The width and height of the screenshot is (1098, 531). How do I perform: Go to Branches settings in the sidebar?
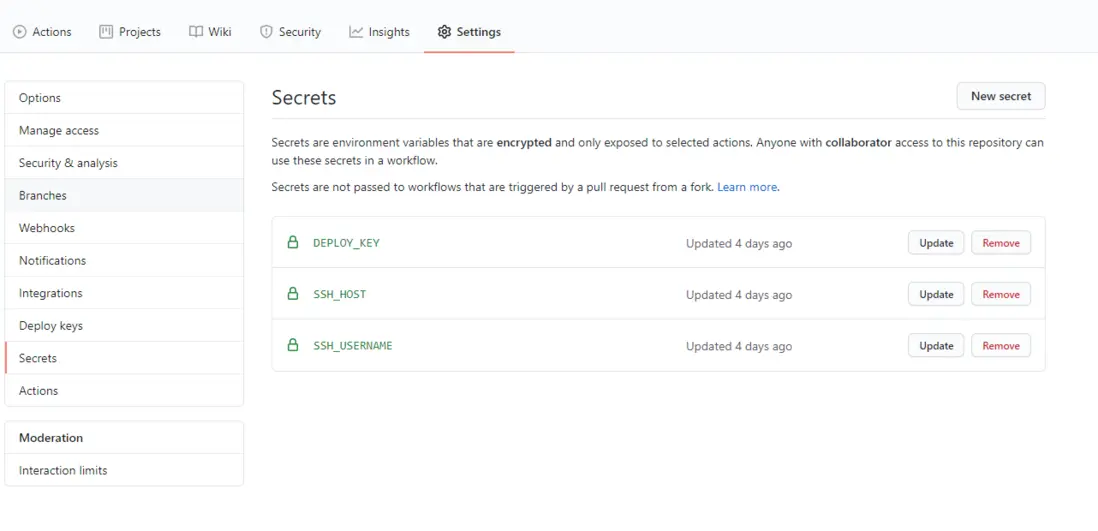(43, 195)
